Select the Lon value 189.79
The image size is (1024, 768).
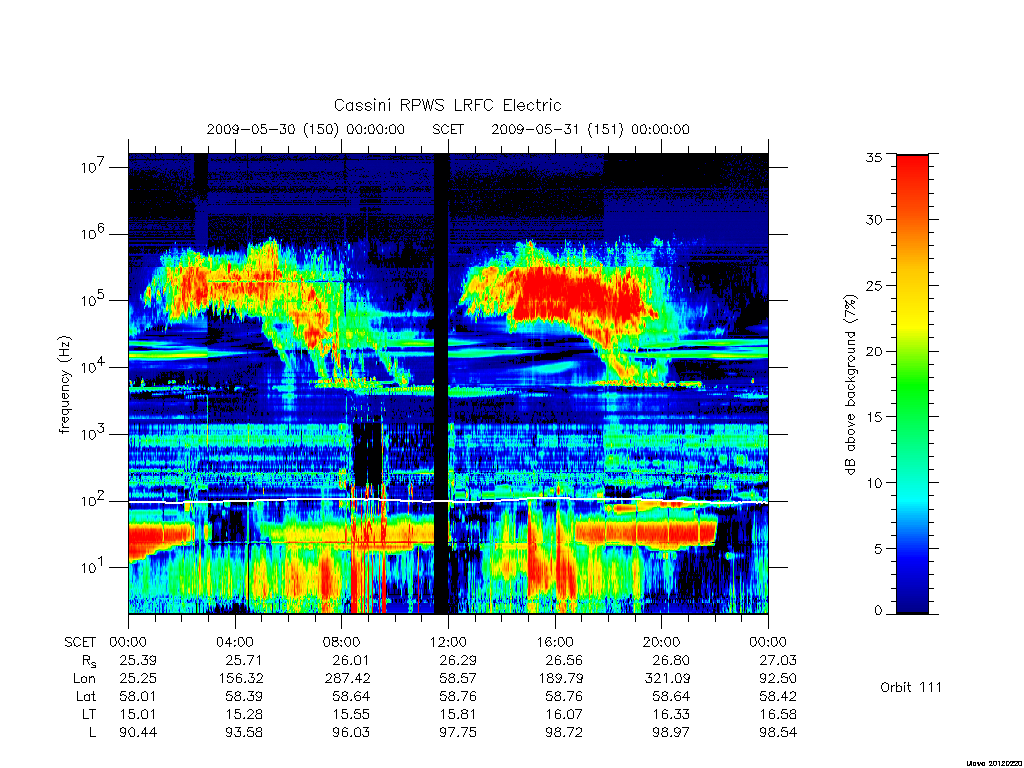560,679
